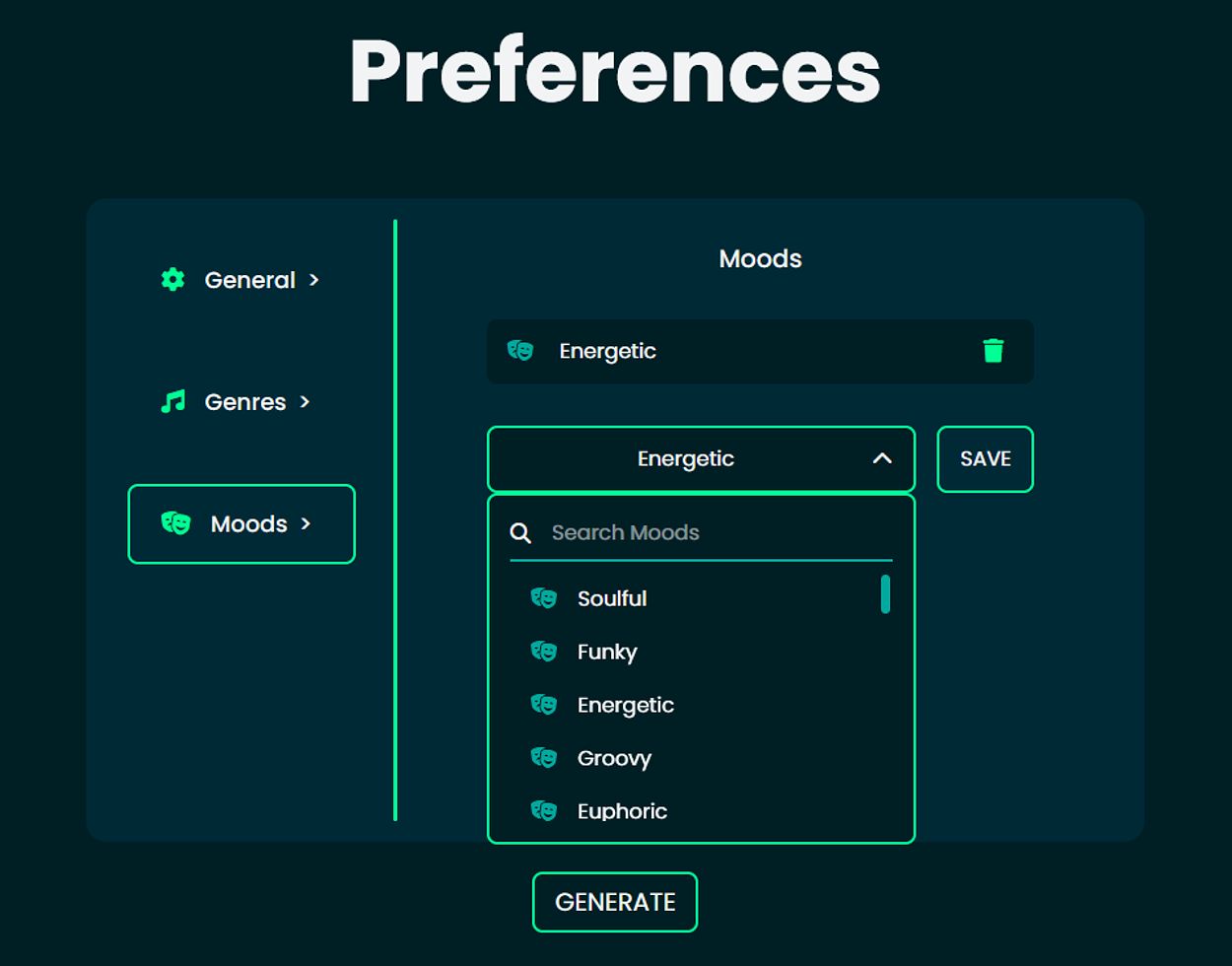Screen dimensions: 1232x966
Task: Click the masks icon beside Groovy
Action: (544, 758)
